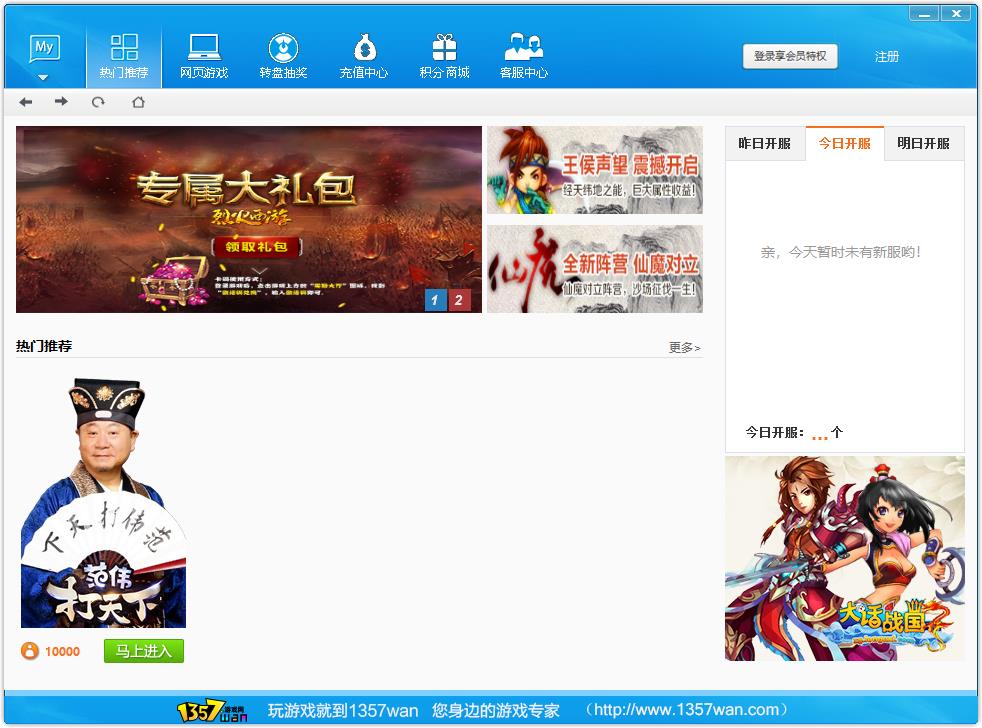Open the 大话战国 game advertisement

pos(844,558)
